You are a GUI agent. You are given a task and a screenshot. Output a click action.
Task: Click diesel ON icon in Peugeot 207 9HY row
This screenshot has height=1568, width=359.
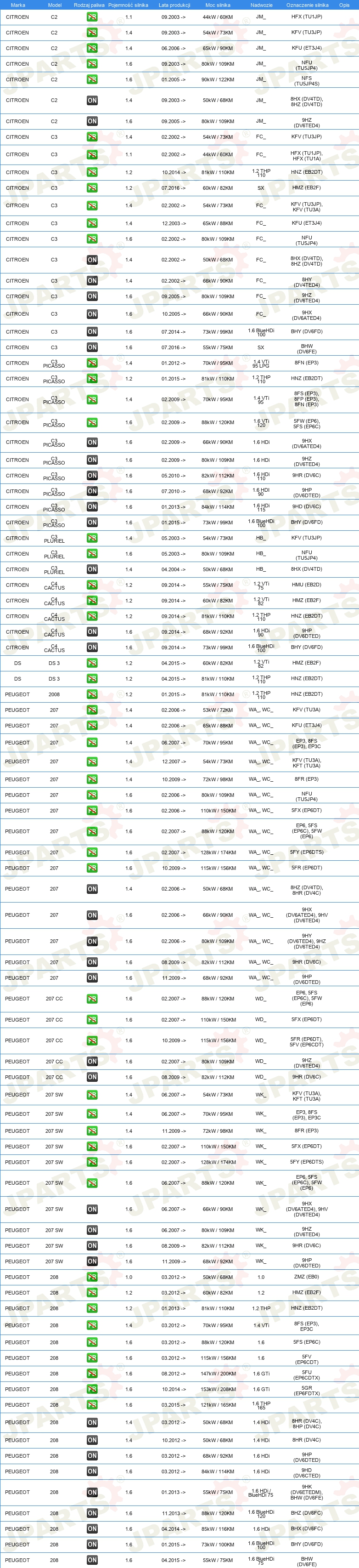(x=92, y=941)
